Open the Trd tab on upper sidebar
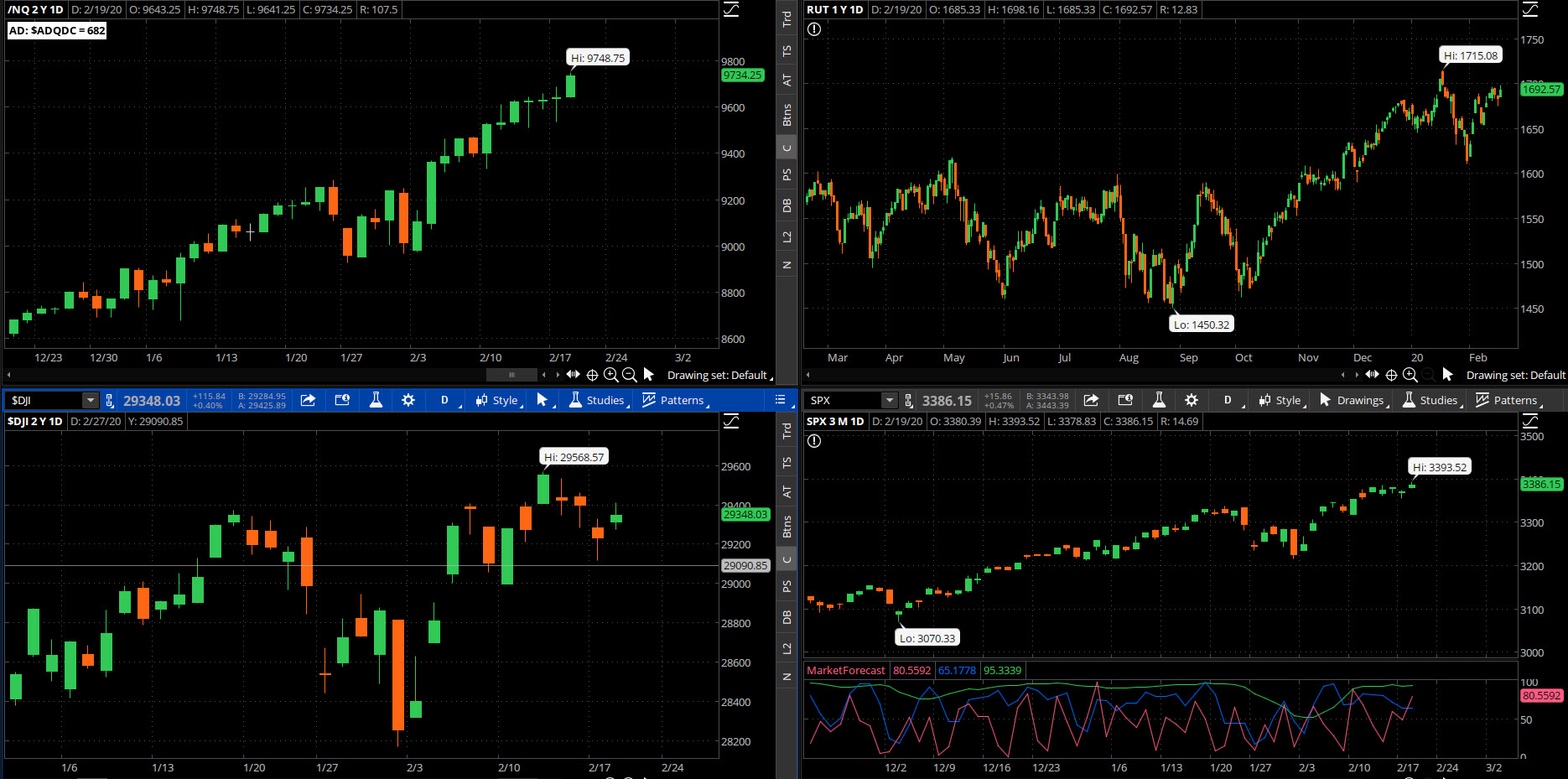The image size is (1568, 779). (787, 18)
